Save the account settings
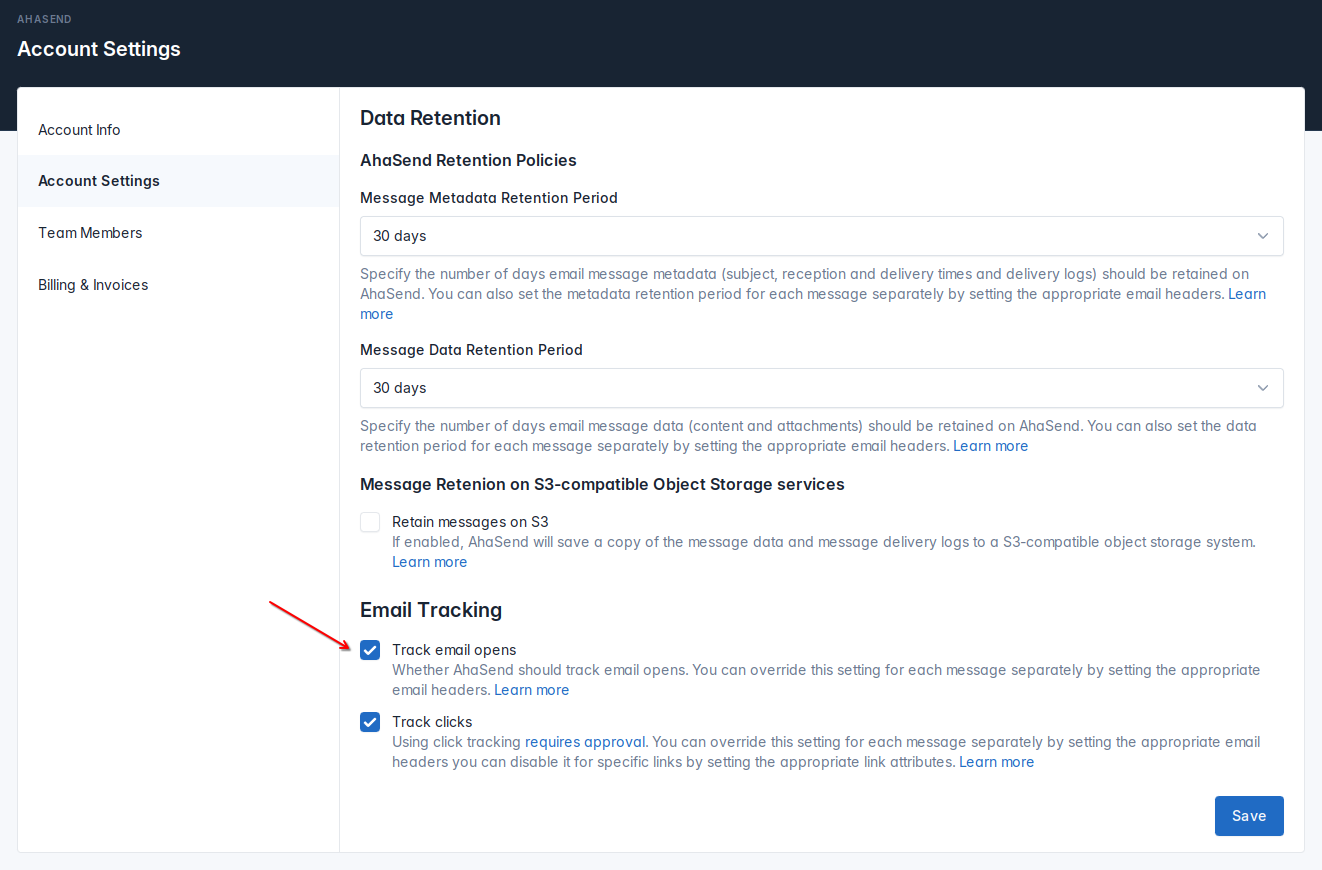This screenshot has height=870, width=1322. (1249, 816)
